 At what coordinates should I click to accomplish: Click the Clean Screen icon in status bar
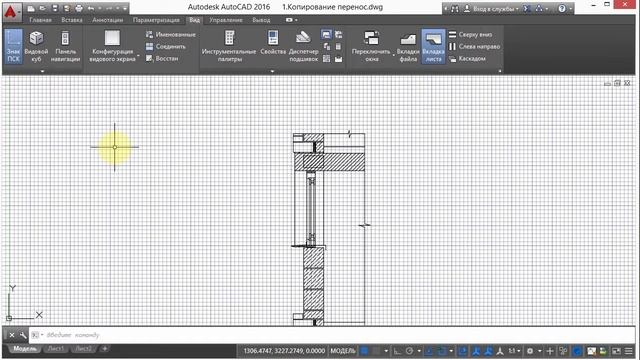[x=616, y=351]
